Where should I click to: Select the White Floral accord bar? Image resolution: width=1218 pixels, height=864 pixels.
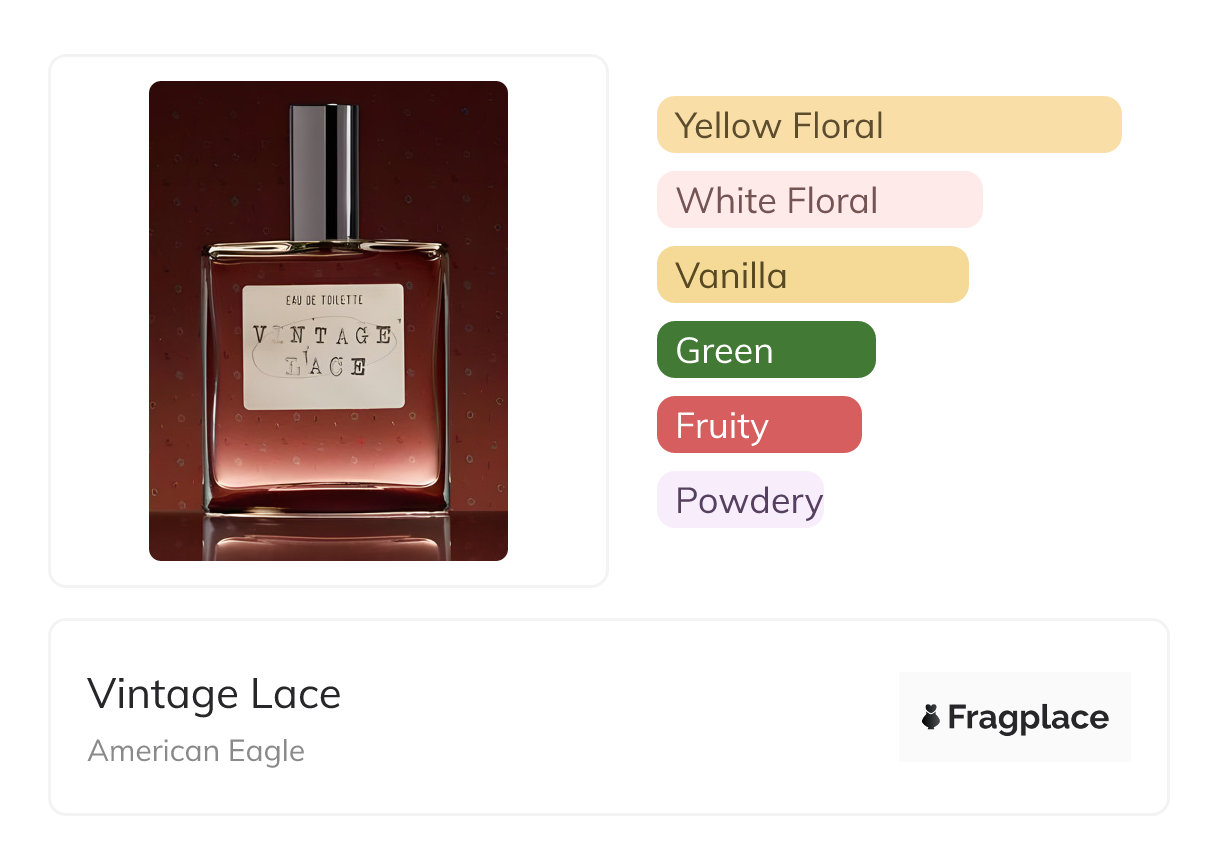pyautogui.click(x=820, y=200)
